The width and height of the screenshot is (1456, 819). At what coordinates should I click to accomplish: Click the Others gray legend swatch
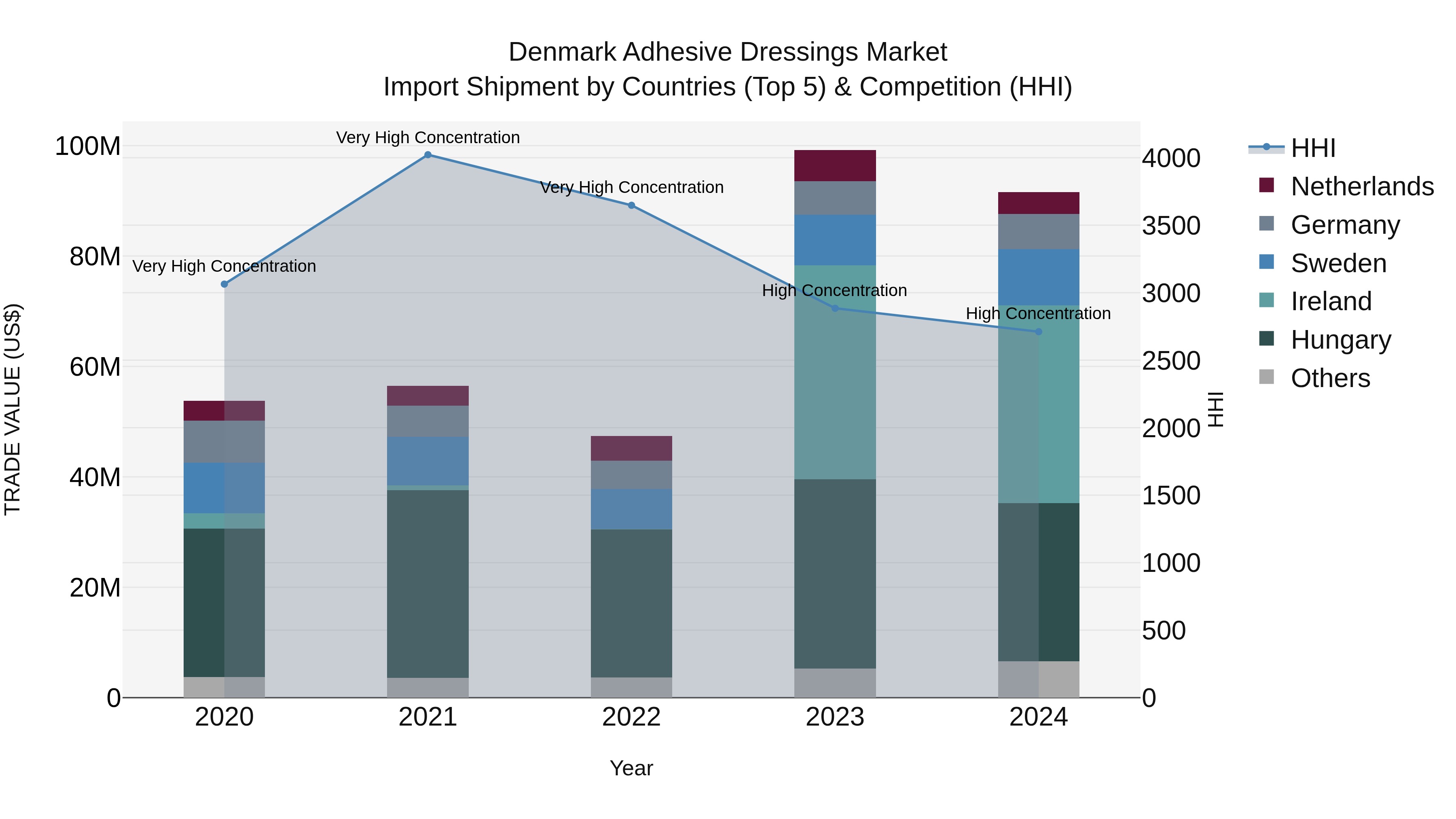coord(1267,377)
